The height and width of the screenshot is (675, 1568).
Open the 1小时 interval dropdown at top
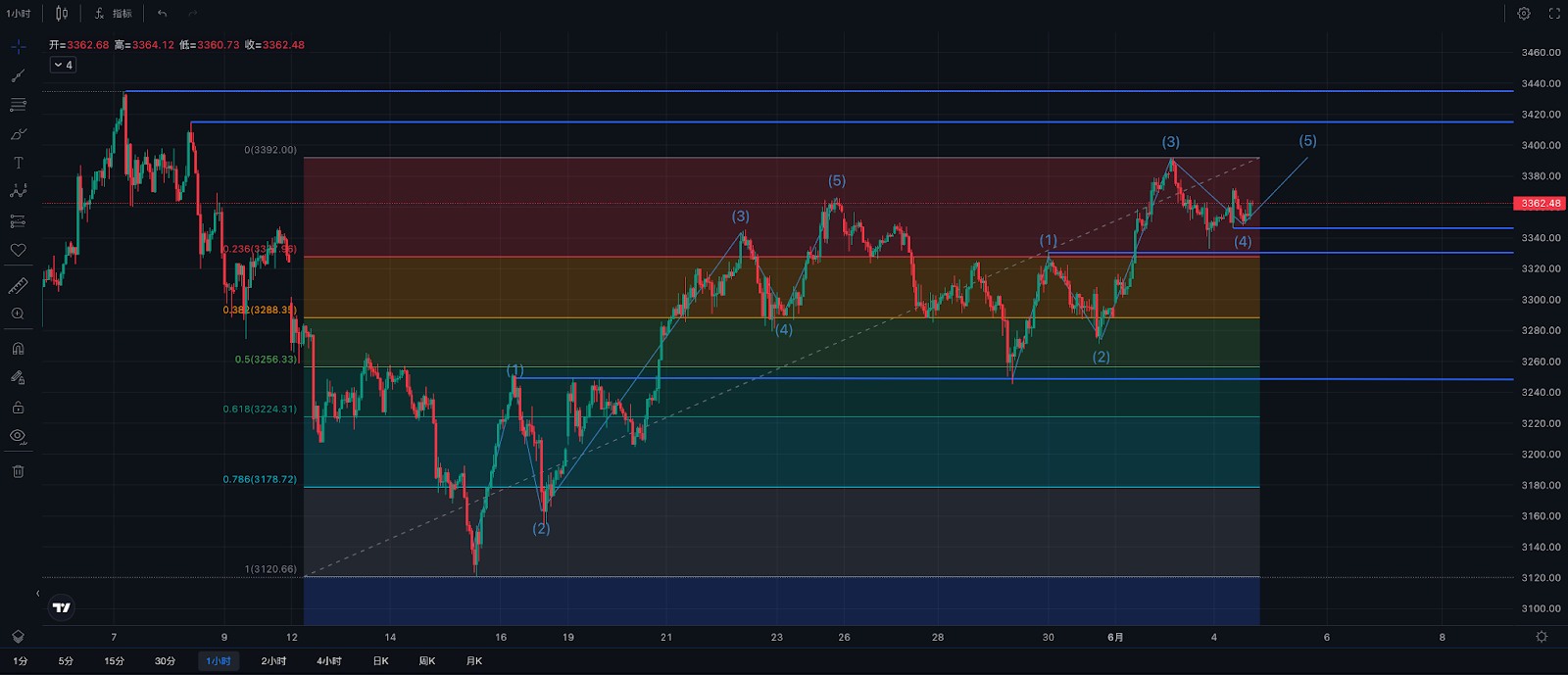[19, 14]
